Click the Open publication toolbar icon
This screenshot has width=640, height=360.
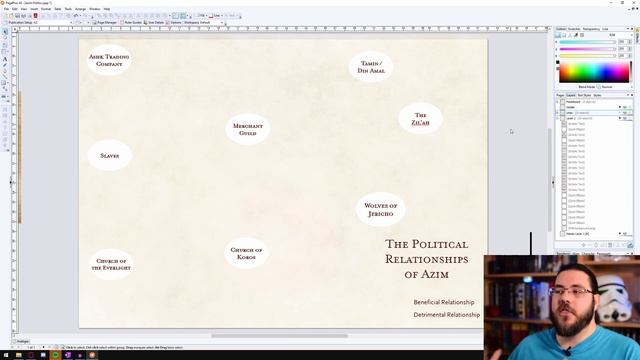pyautogui.click(x=11, y=16)
